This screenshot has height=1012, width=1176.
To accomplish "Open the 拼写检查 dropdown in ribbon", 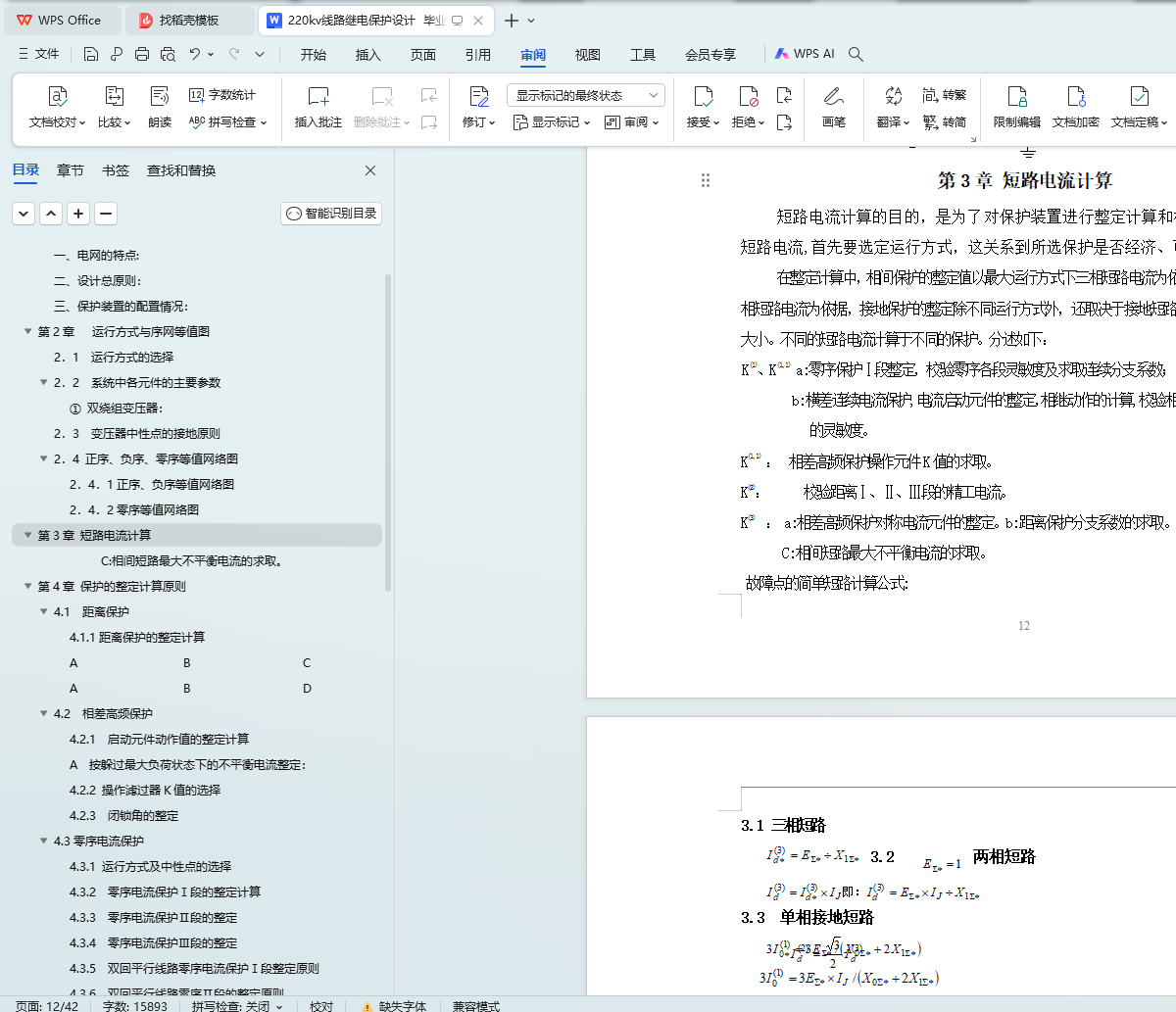I will [228, 122].
